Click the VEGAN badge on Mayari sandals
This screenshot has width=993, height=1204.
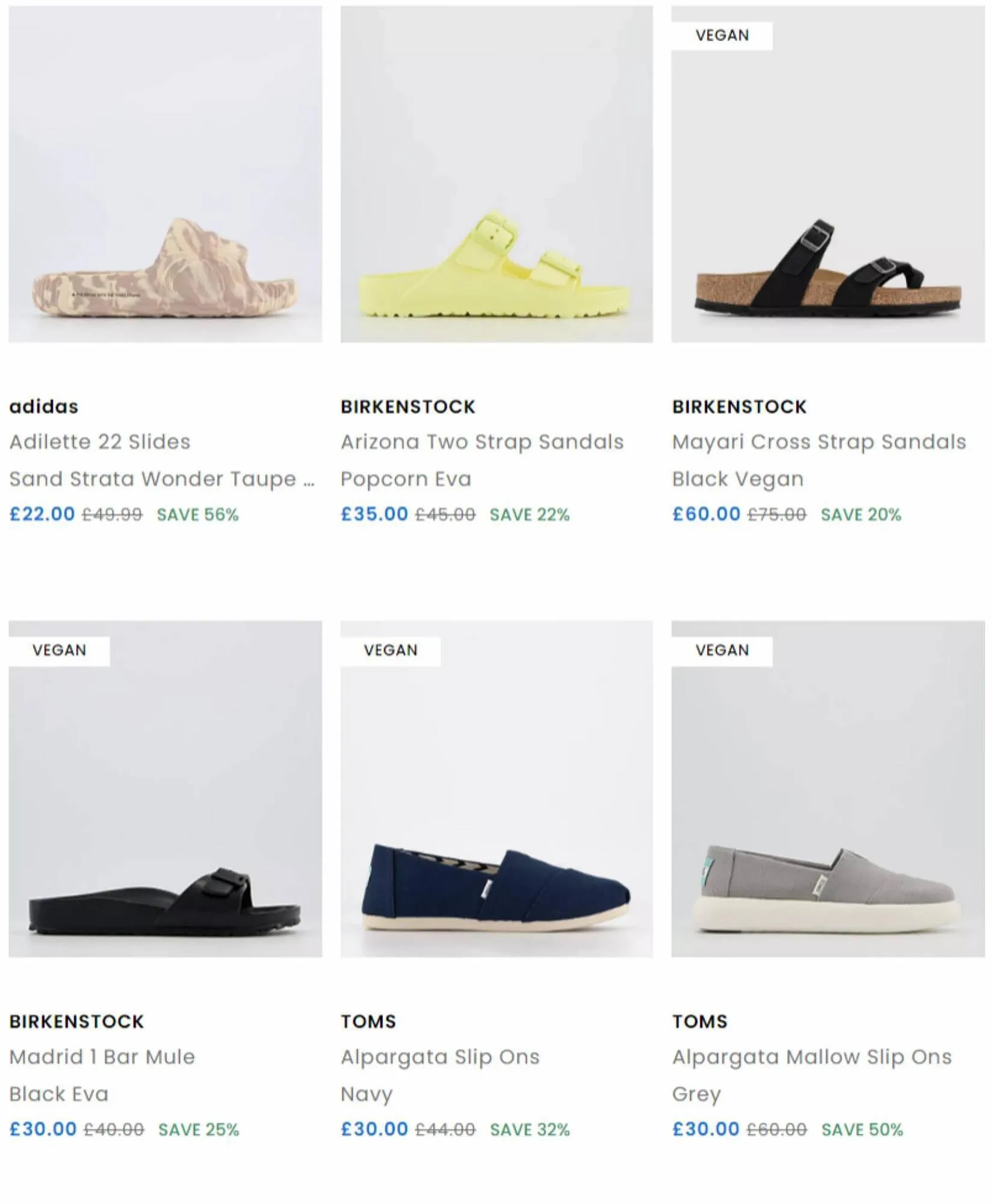722,36
